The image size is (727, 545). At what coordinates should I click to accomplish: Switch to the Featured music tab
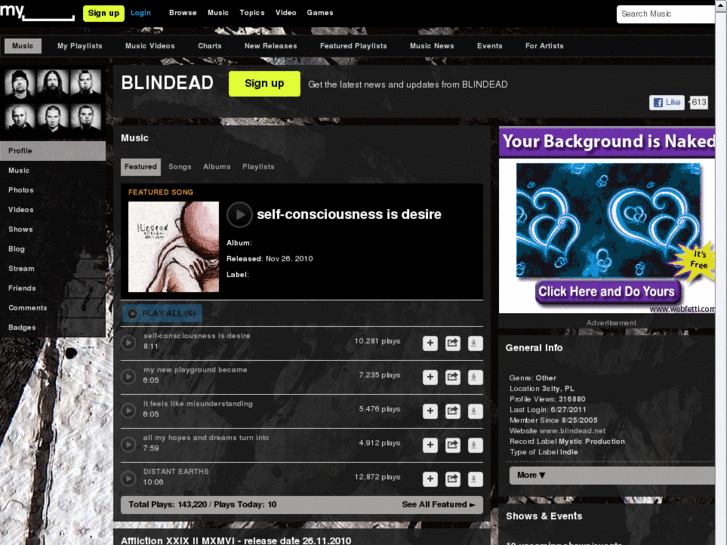pyautogui.click(x=140, y=167)
